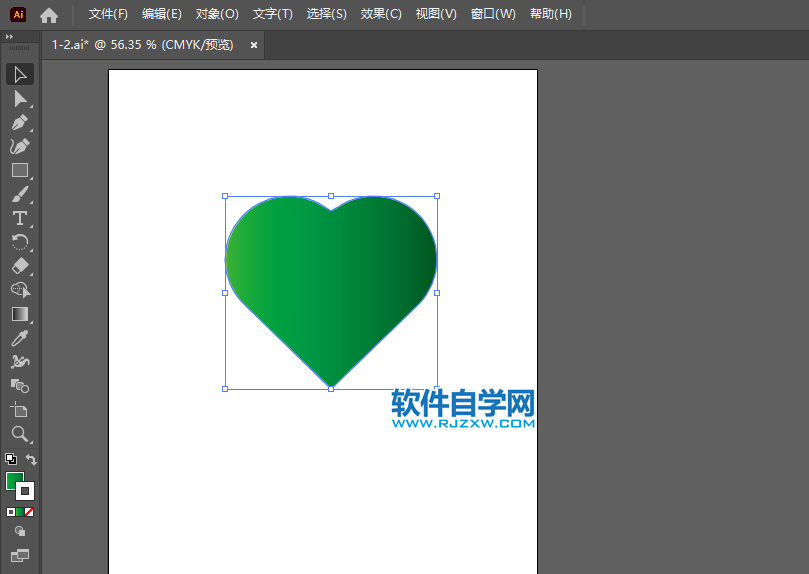Open the 对象(O) menu
The width and height of the screenshot is (809, 574).
[x=217, y=14]
